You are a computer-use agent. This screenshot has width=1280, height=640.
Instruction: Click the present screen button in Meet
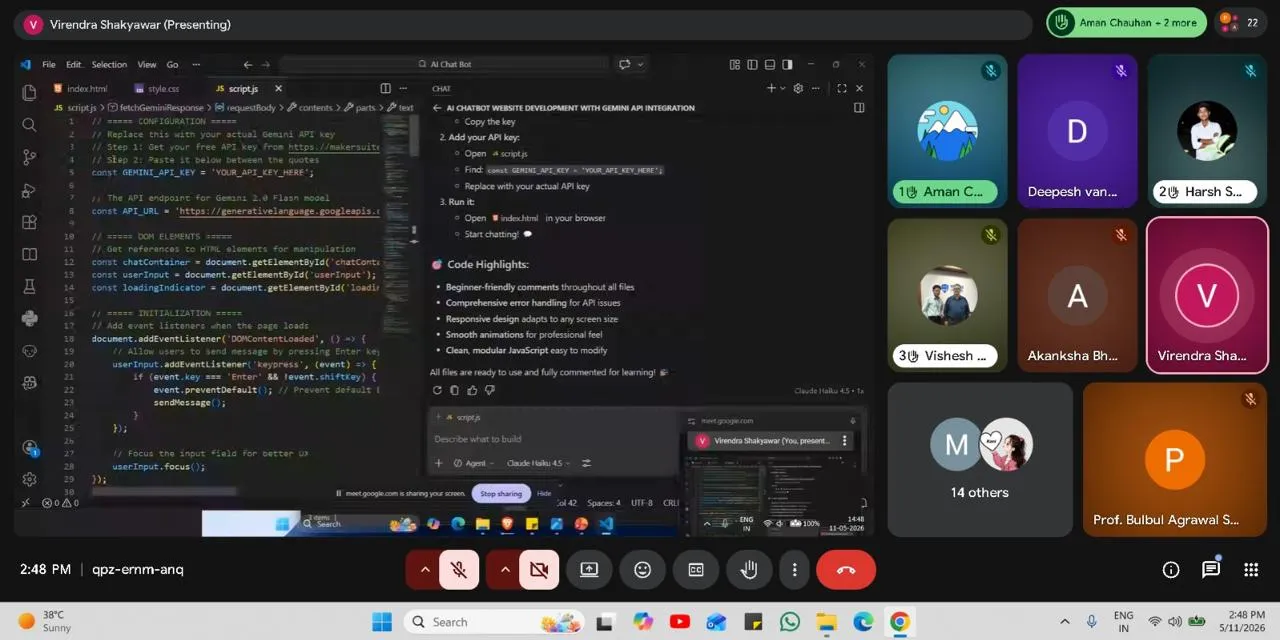[589, 570]
